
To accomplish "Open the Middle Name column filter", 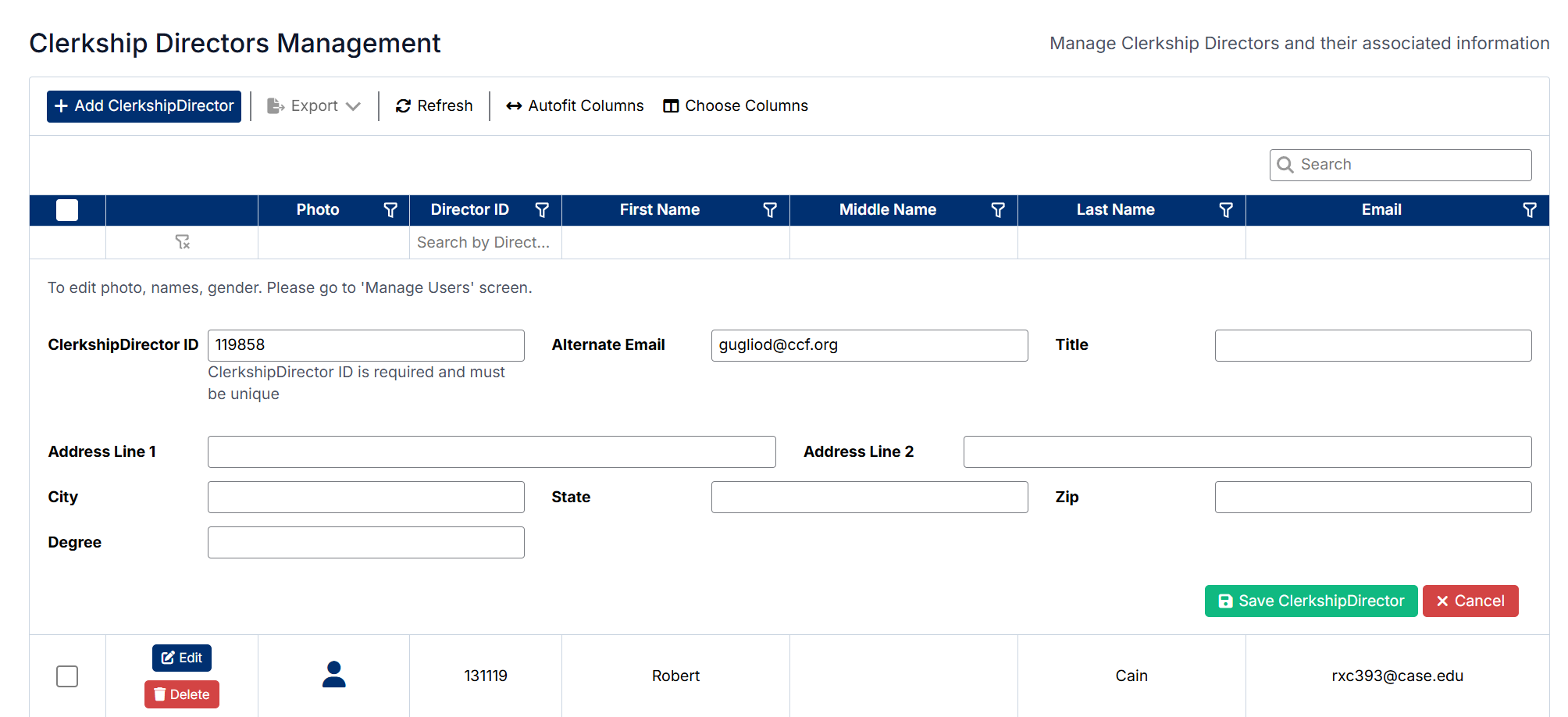I will [998, 210].
